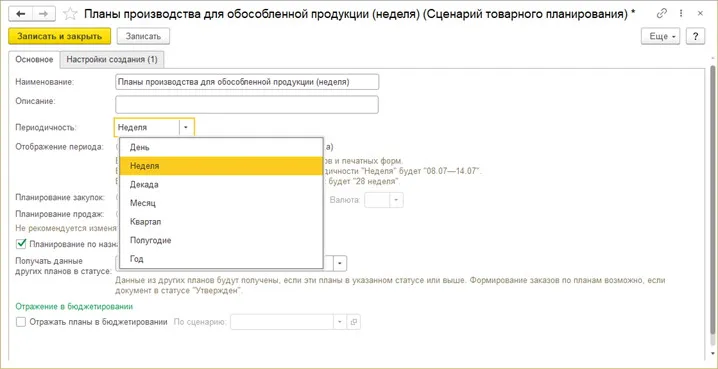Click the По сценарию input field
Viewport: 718px width, 369px height.
point(282,322)
